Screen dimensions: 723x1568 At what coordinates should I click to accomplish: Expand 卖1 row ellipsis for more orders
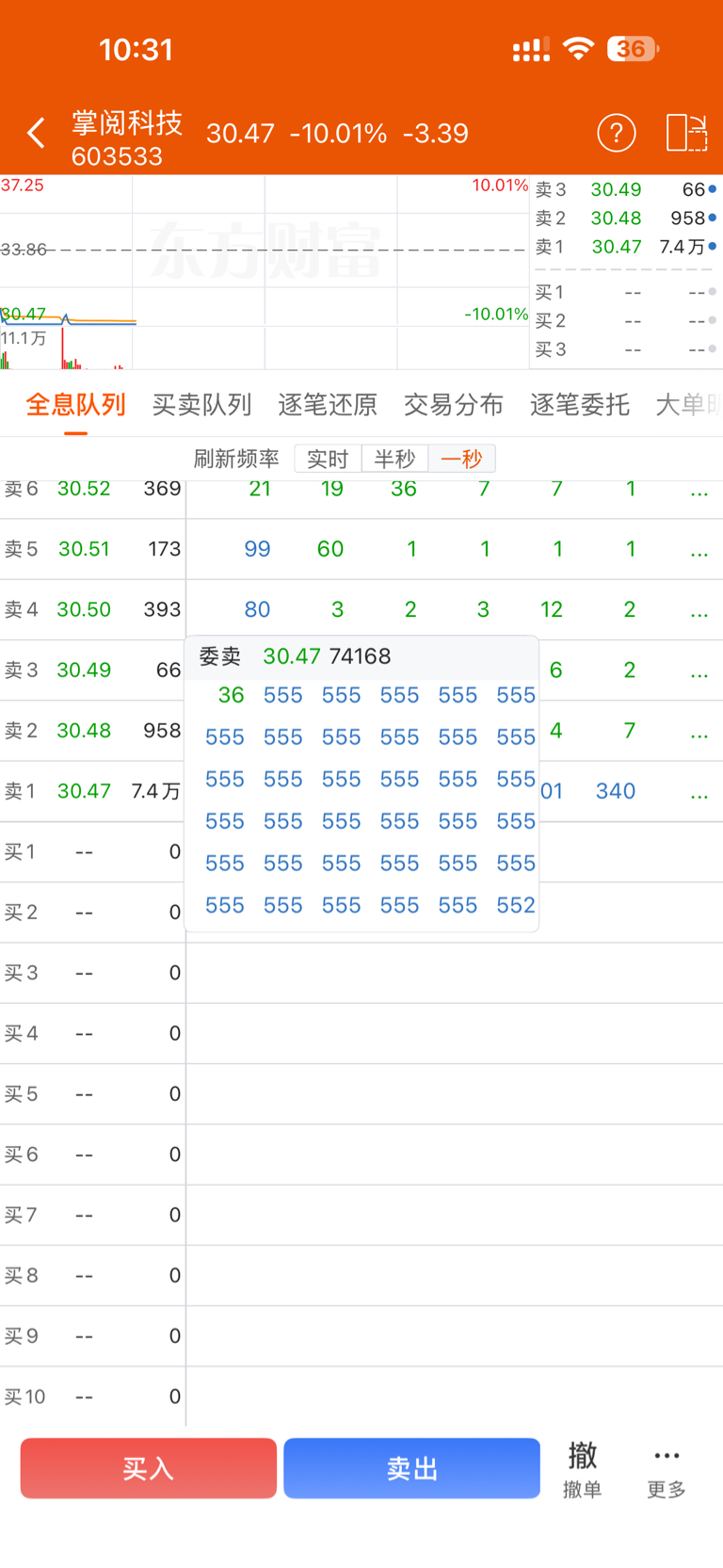pos(699,794)
